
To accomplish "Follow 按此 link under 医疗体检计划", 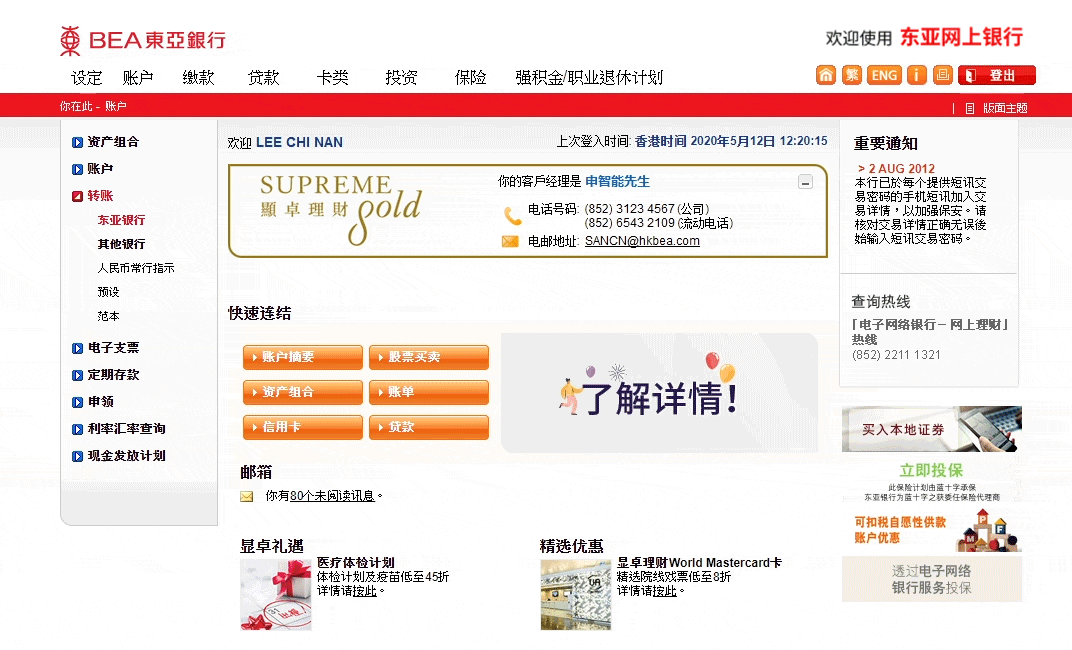I will [x=365, y=591].
